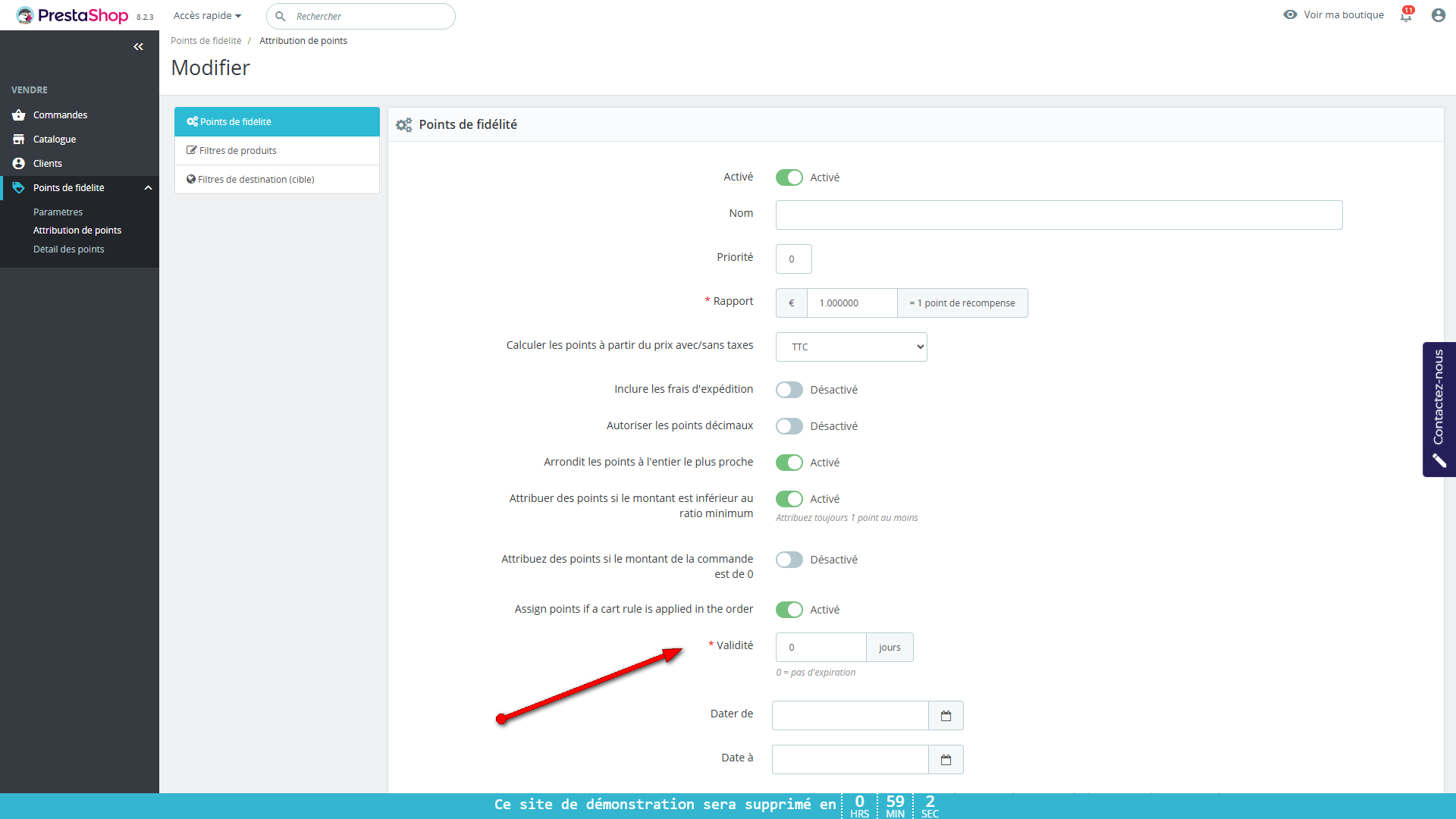Open calendar picker for Dater de

pyautogui.click(x=946, y=716)
